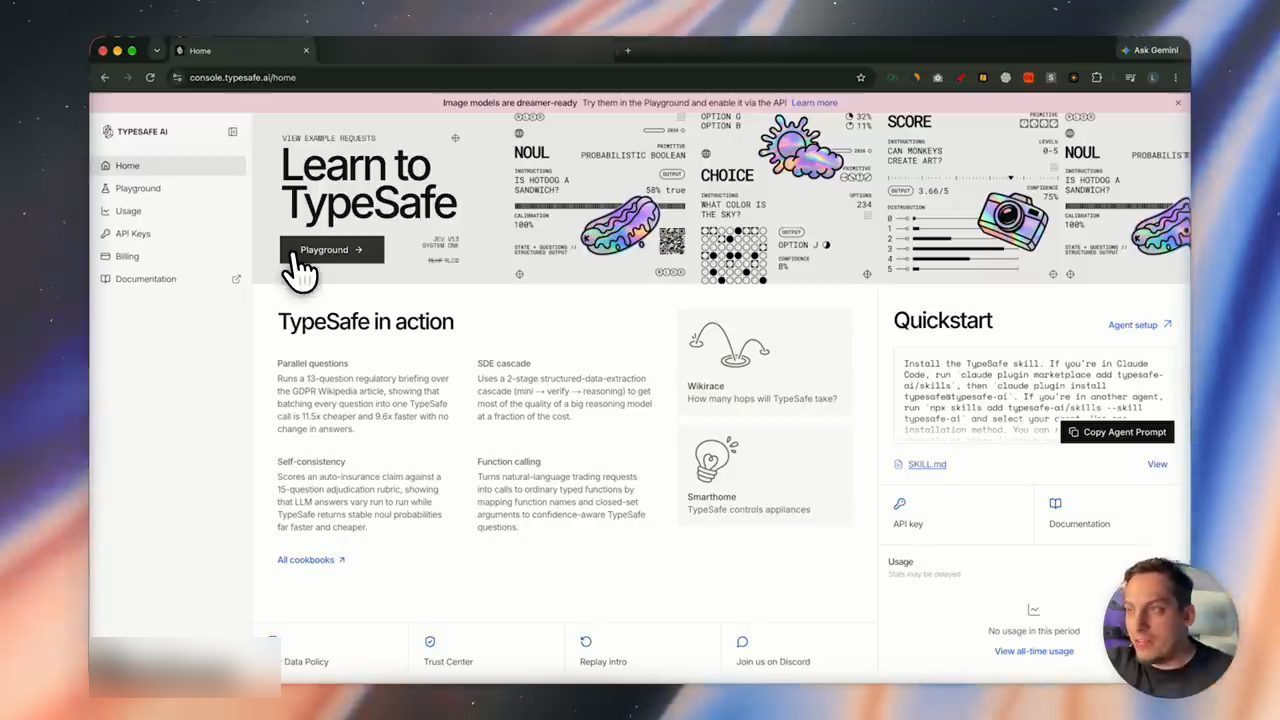
Task: Click the Replay intro icon
Action: point(586,641)
